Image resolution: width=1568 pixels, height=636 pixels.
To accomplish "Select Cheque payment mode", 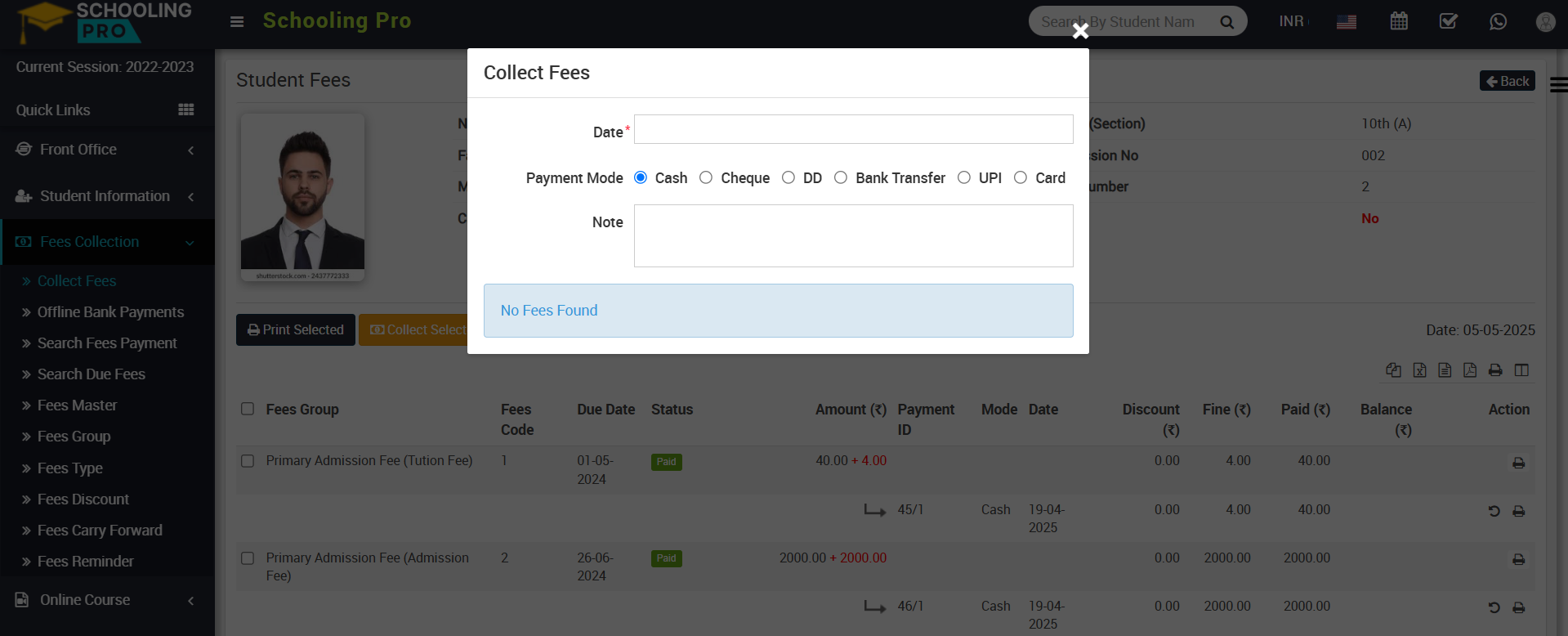I will pyautogui.click(x=706, y=177).
